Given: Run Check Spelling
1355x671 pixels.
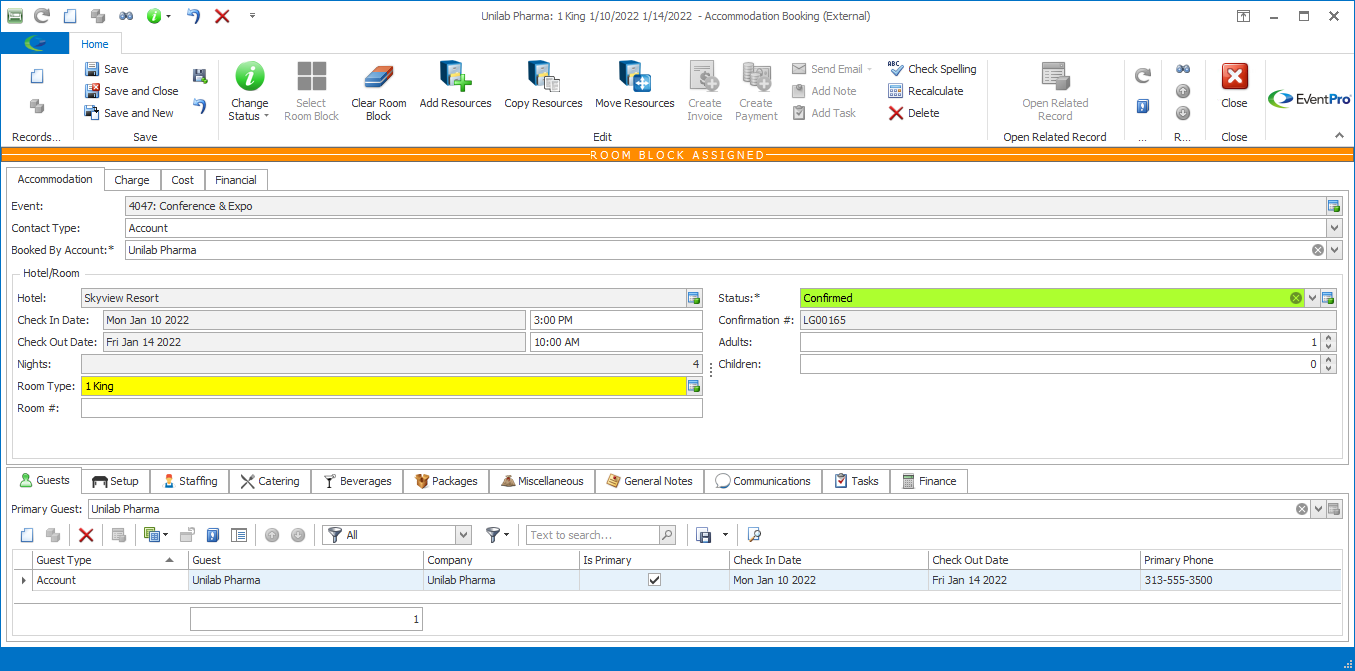Looking at the screenshot, I should coord(932,69).
